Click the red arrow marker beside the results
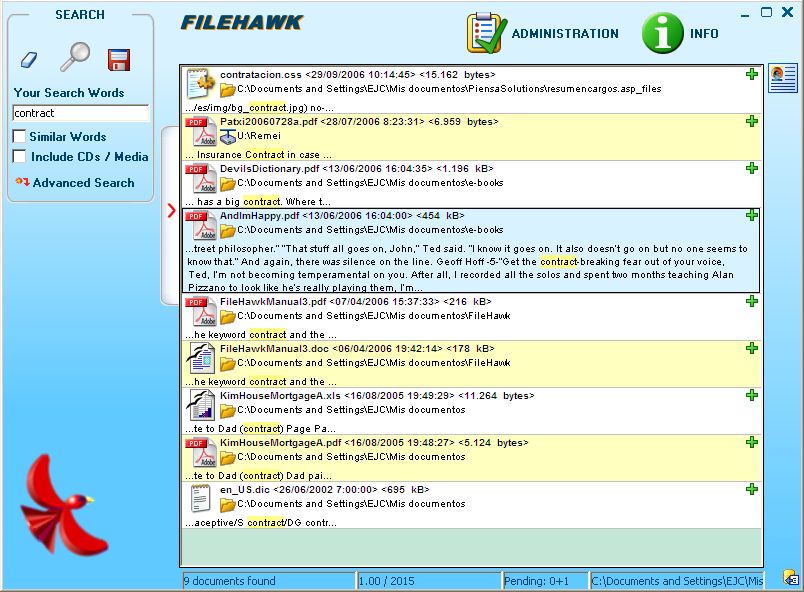Image resolution: width=804 pixels, height=592 pixels. 172,210
